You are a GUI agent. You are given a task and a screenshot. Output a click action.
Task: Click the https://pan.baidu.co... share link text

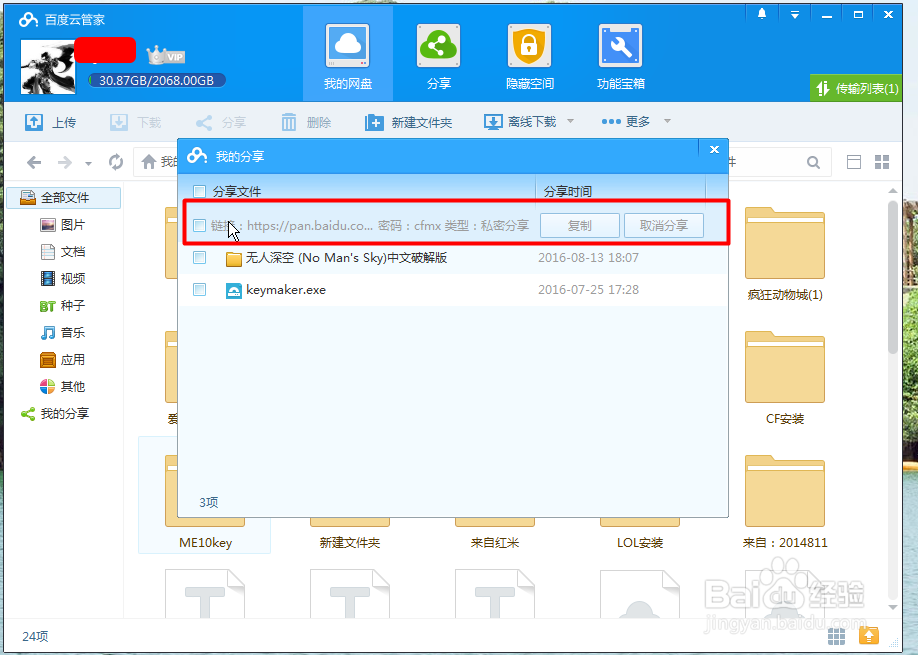click(x=310, y=226)
